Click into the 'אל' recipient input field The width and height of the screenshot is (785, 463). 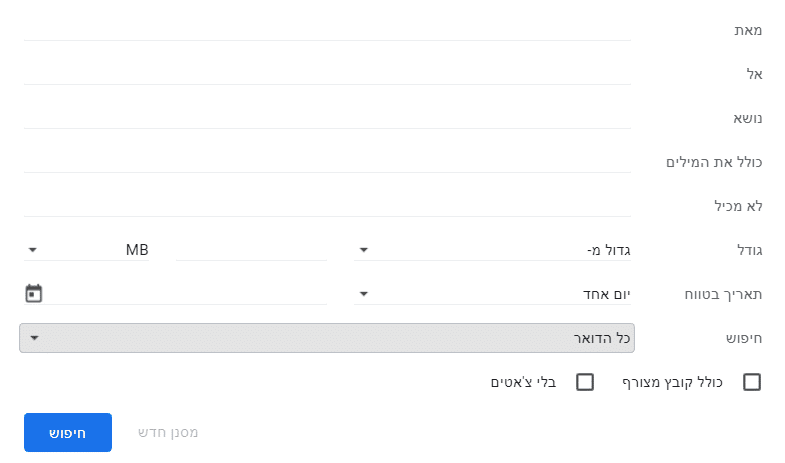[x=327, y=73]
